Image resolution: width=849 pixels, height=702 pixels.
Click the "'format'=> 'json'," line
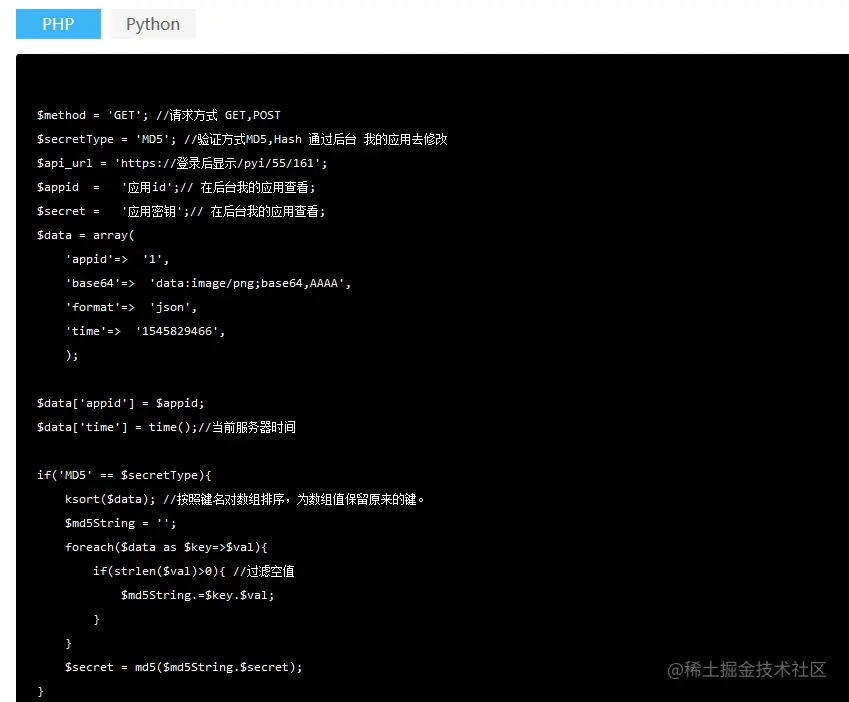pyautogui.click(x=131, y=307)
